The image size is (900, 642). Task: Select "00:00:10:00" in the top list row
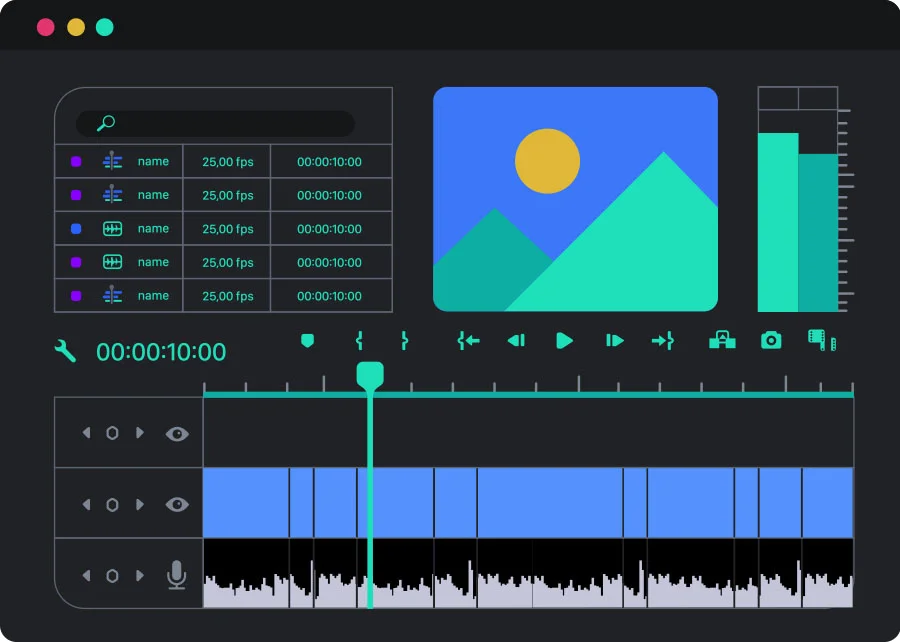point(329,162)
